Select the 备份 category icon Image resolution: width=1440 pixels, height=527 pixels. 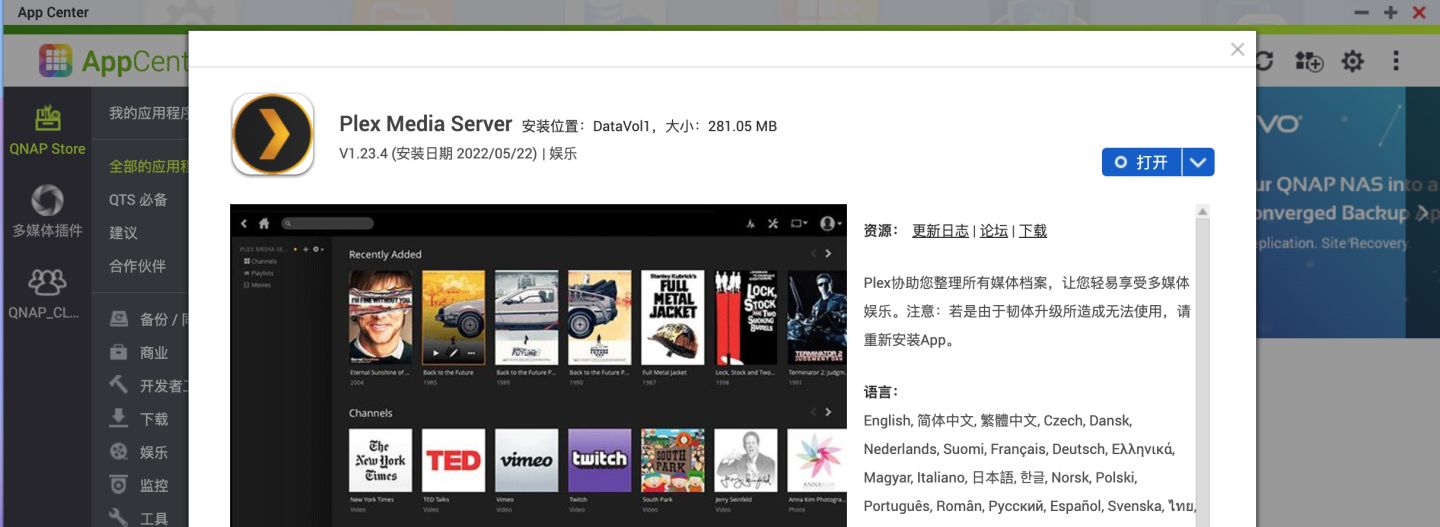click(x=119, y=319)
